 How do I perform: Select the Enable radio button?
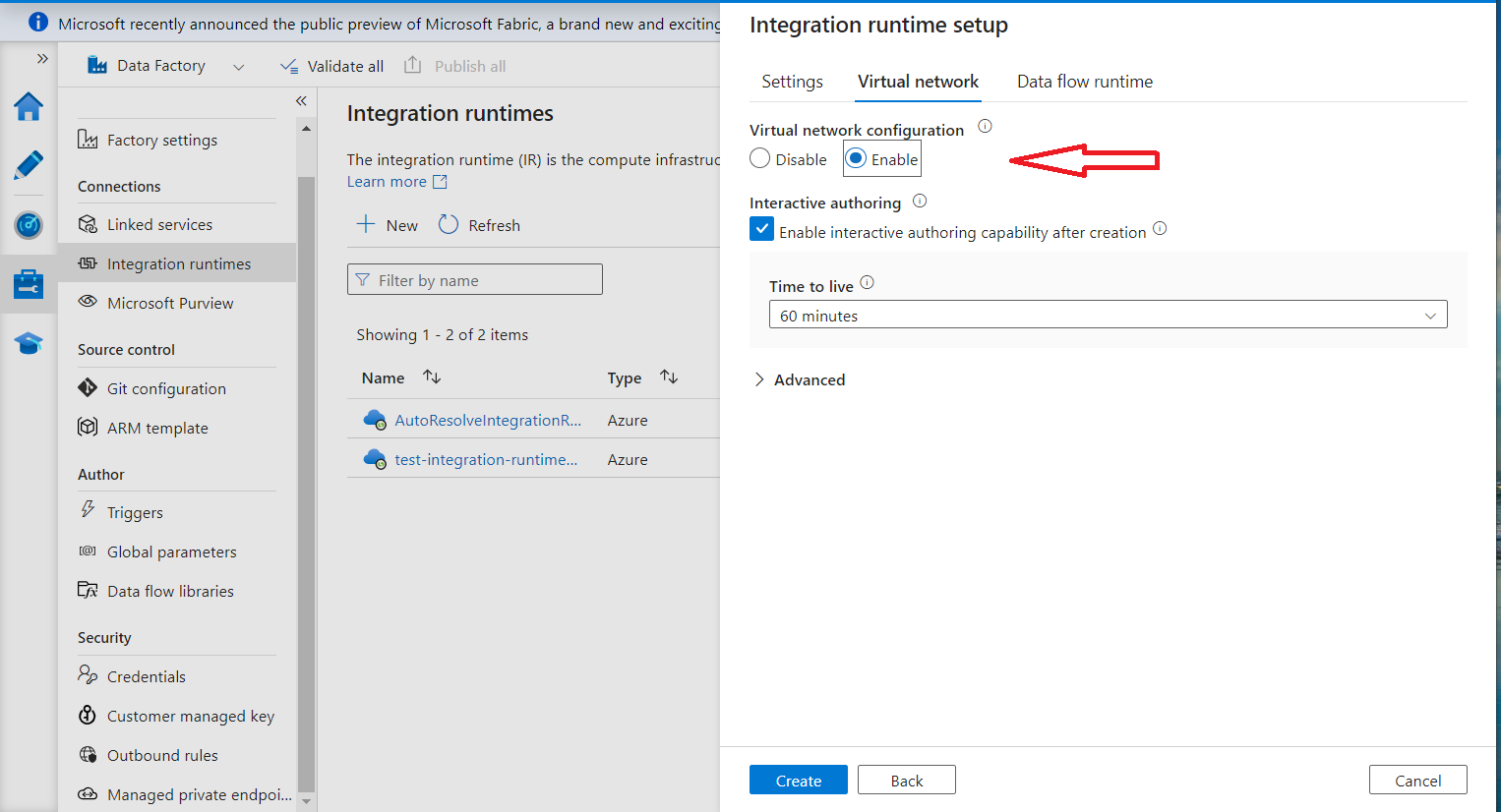pos(857,158)
